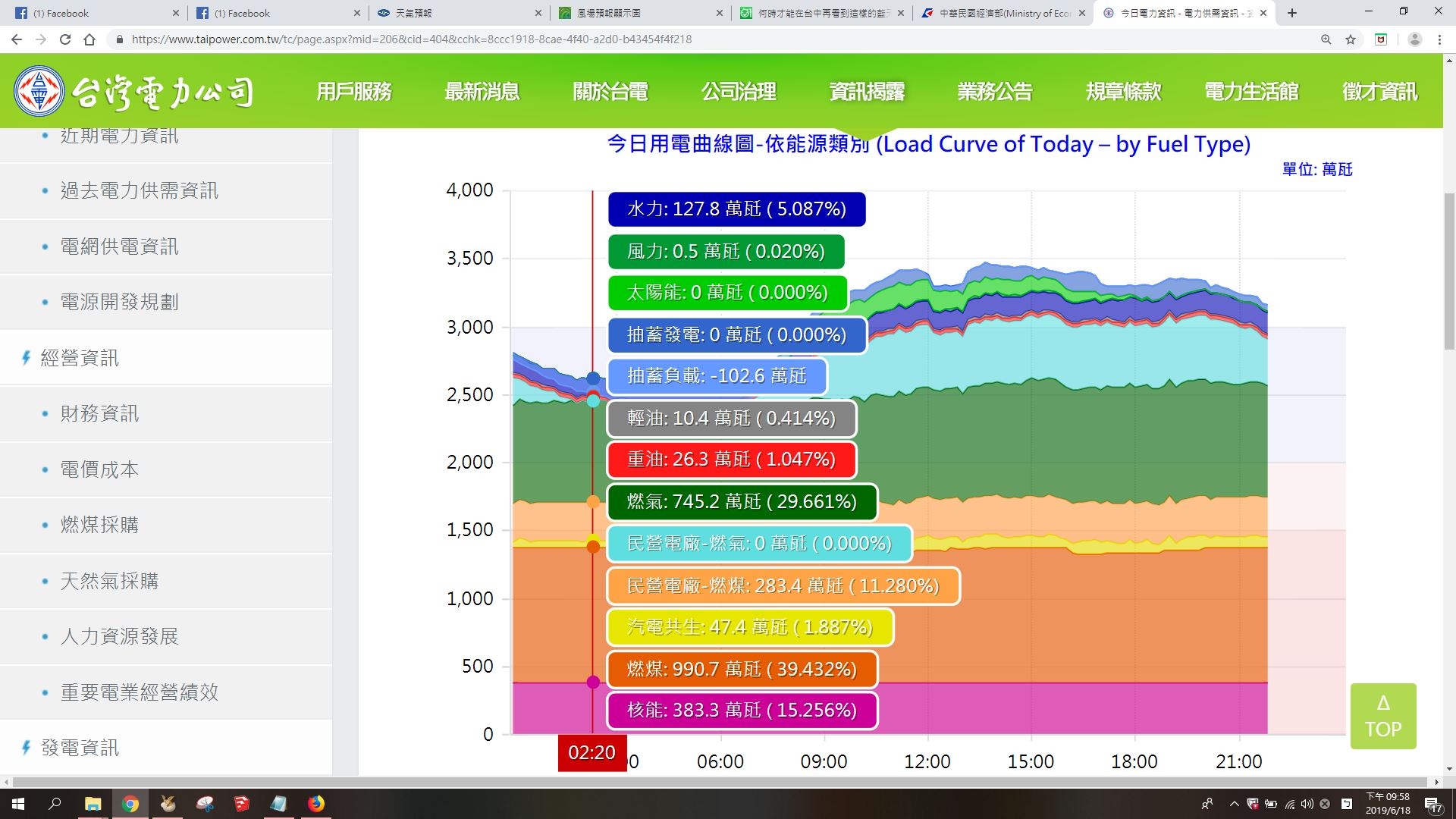The height and width of the screenshot is (819, 1456).
Task: Click the 核能 383.3 tooltip entry
Action: [x=742, y=711]
